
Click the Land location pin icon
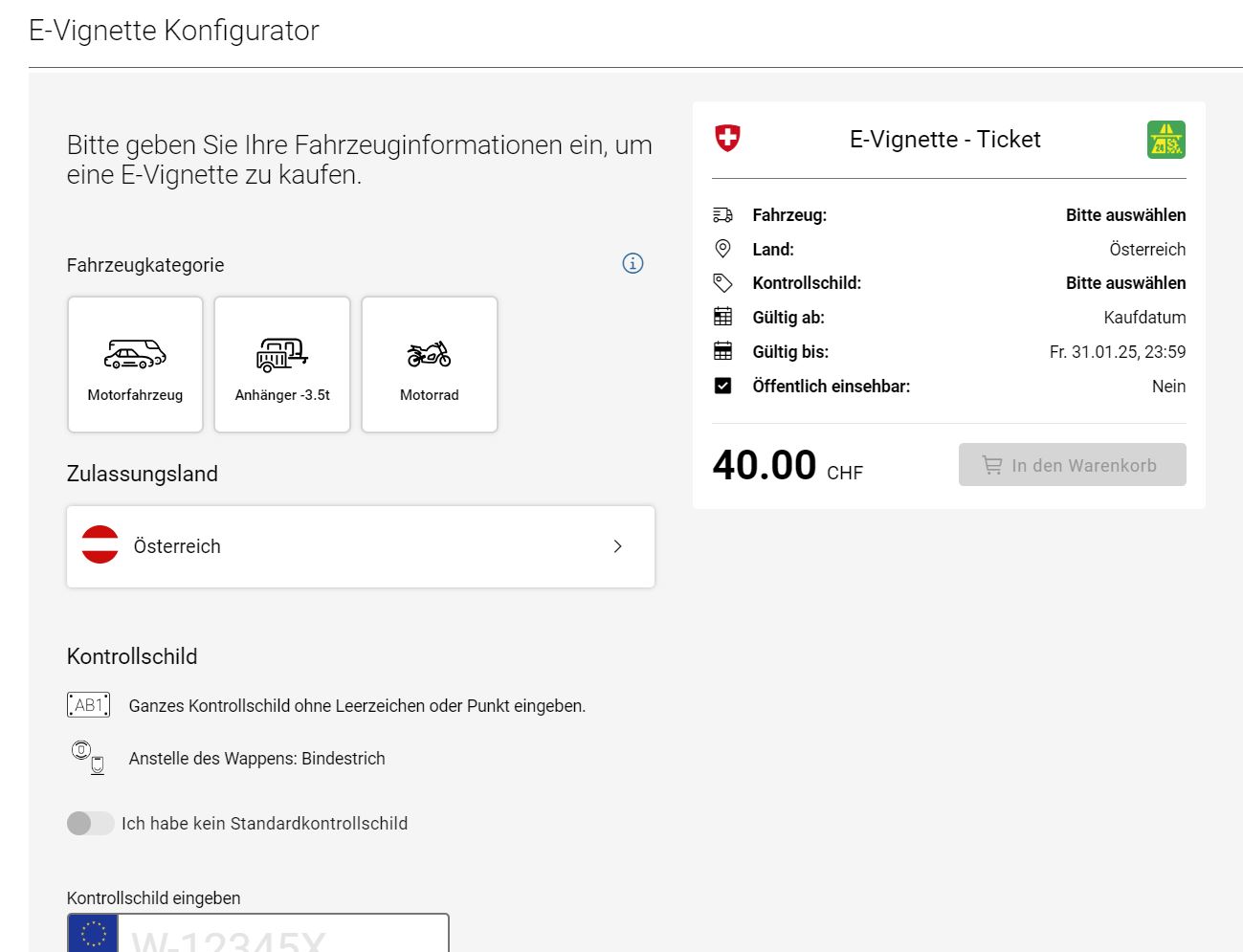(x=723, y=249)
